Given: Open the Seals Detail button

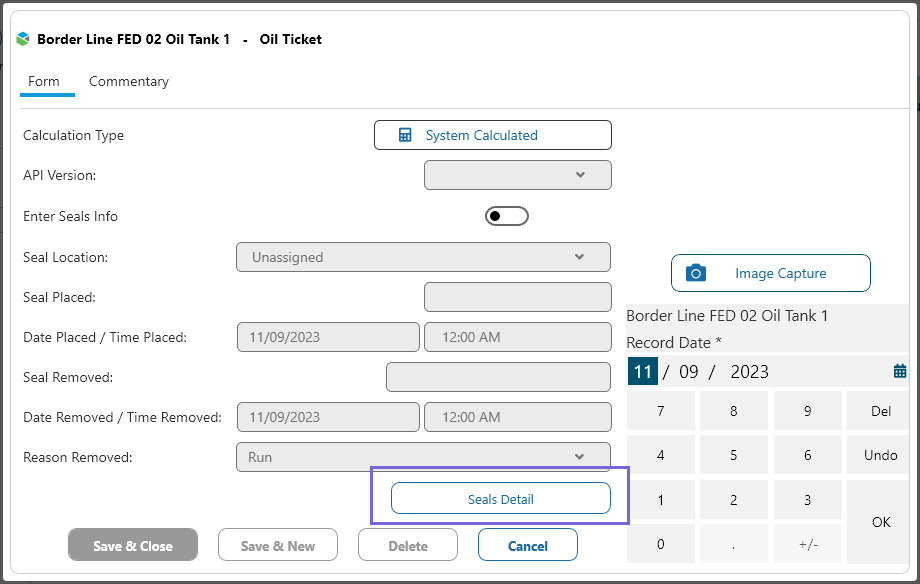Looking at the screenshot, I should 500,499.
